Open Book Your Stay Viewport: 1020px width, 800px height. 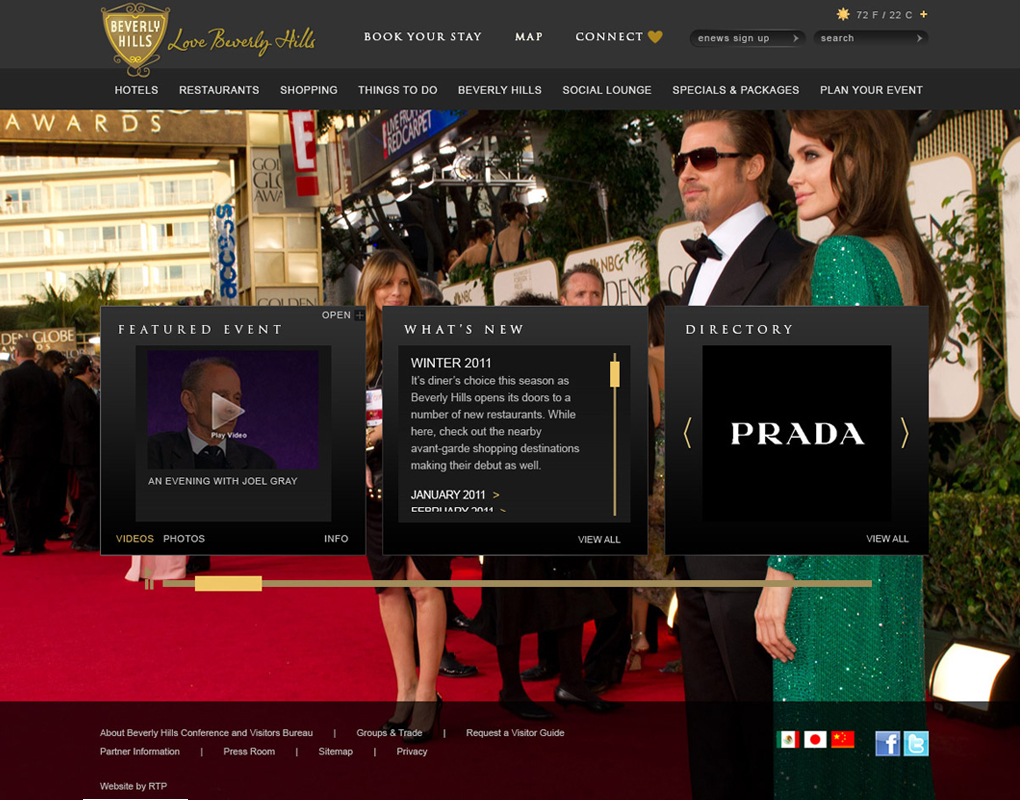pyautogui.click(x=423, y=36)
